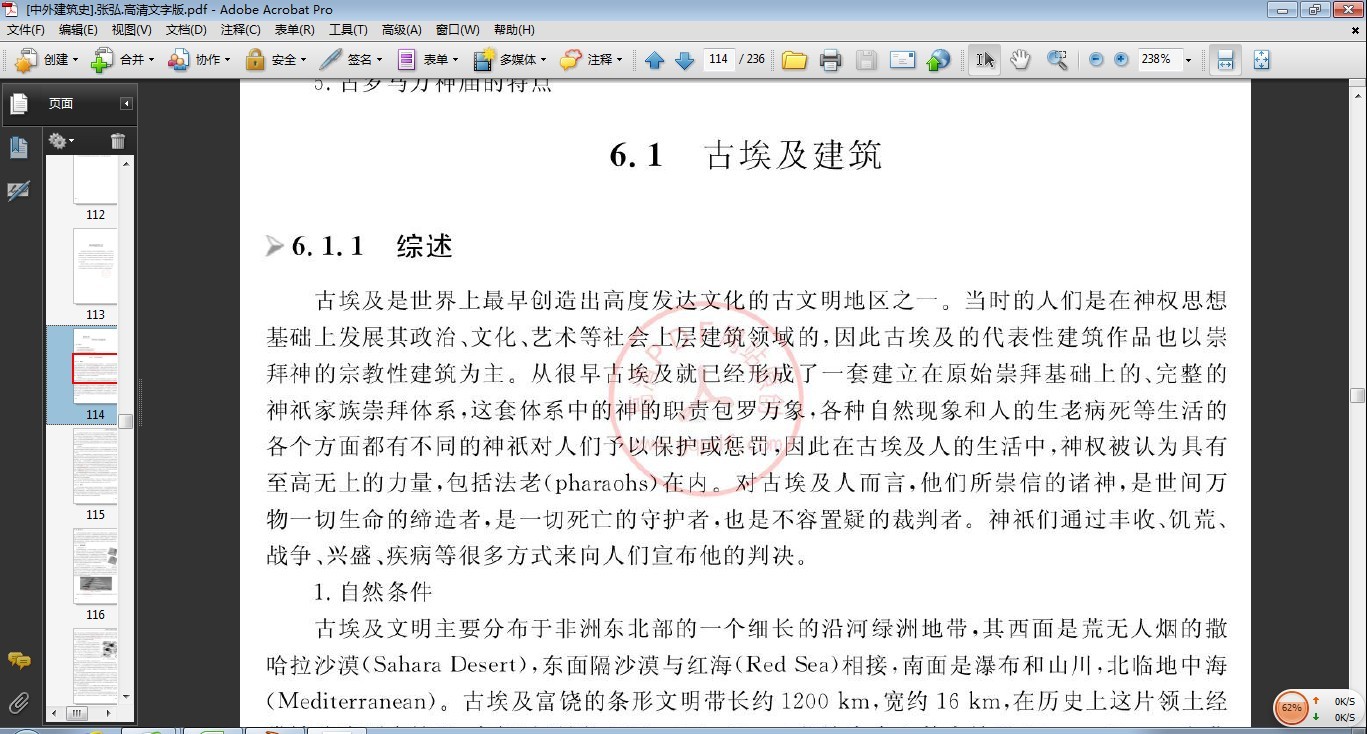Open the 文件(F) menu
This screenshot has width=1367, height=734.
[x=26, y=30]
